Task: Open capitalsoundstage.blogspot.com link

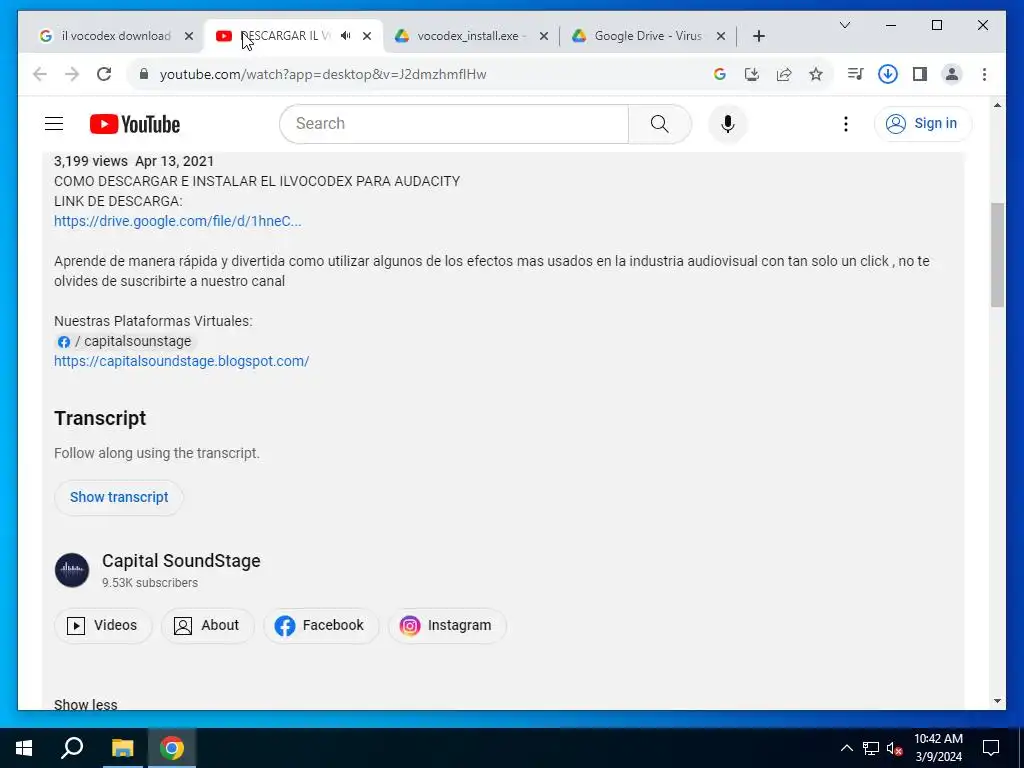Action: coord(182,361)
